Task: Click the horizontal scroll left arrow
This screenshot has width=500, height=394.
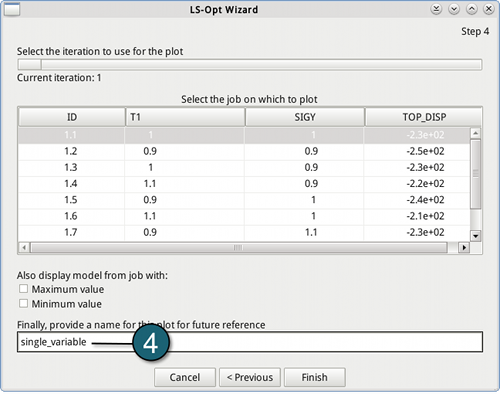Action: click(x=24, y=248)
